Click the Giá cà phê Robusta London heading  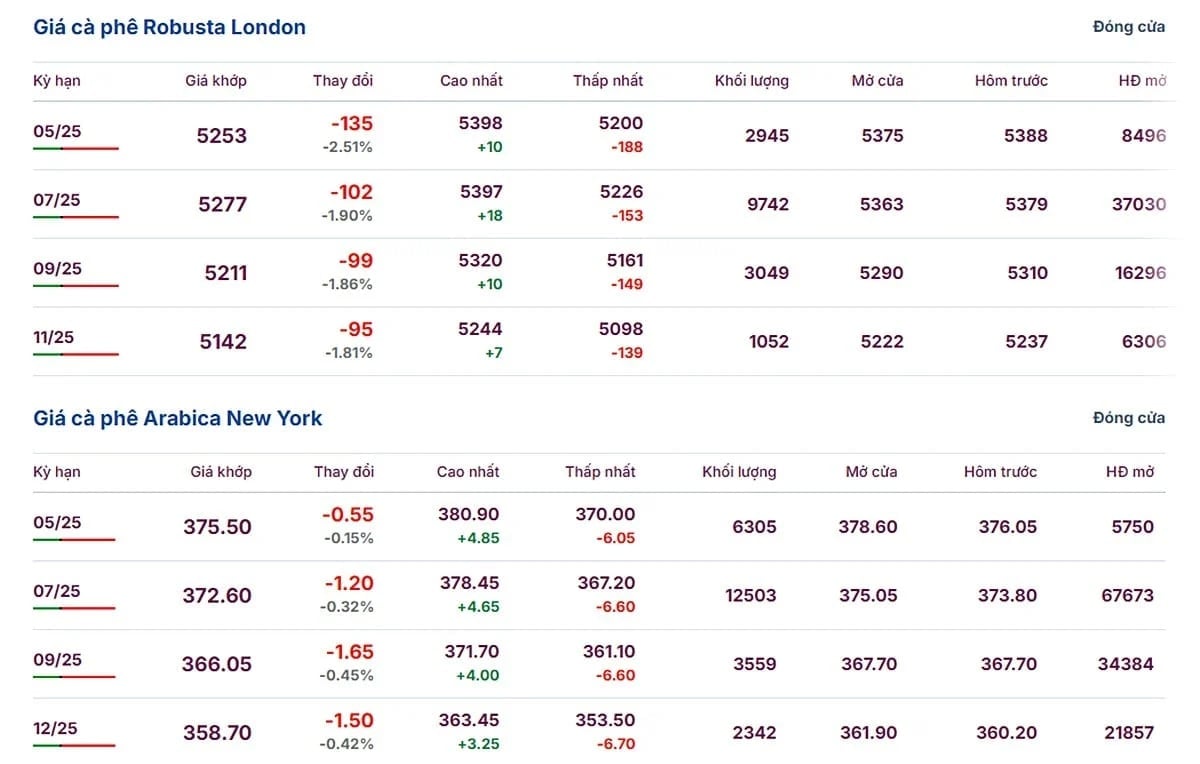pyautogui.click(x=170, y=27)
